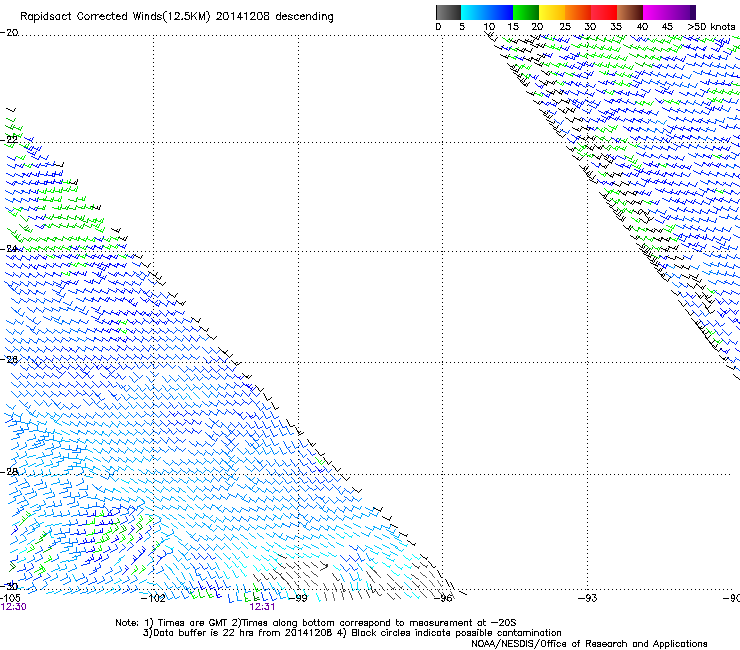Click the latitude label -22
Viewport: 740px width, 650px height.
tap(9, 139)
